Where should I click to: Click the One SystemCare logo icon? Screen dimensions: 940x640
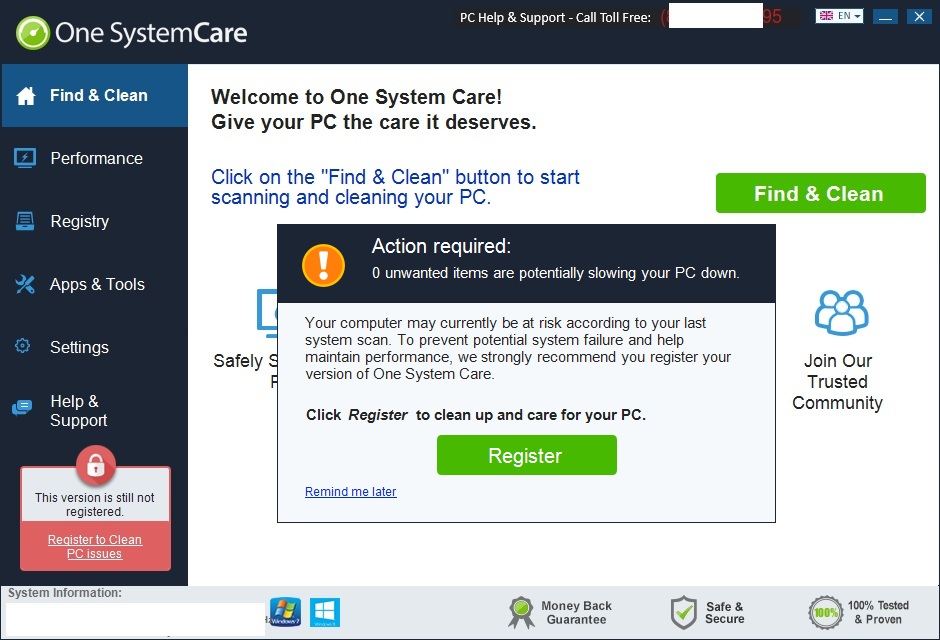coord(33,33)
